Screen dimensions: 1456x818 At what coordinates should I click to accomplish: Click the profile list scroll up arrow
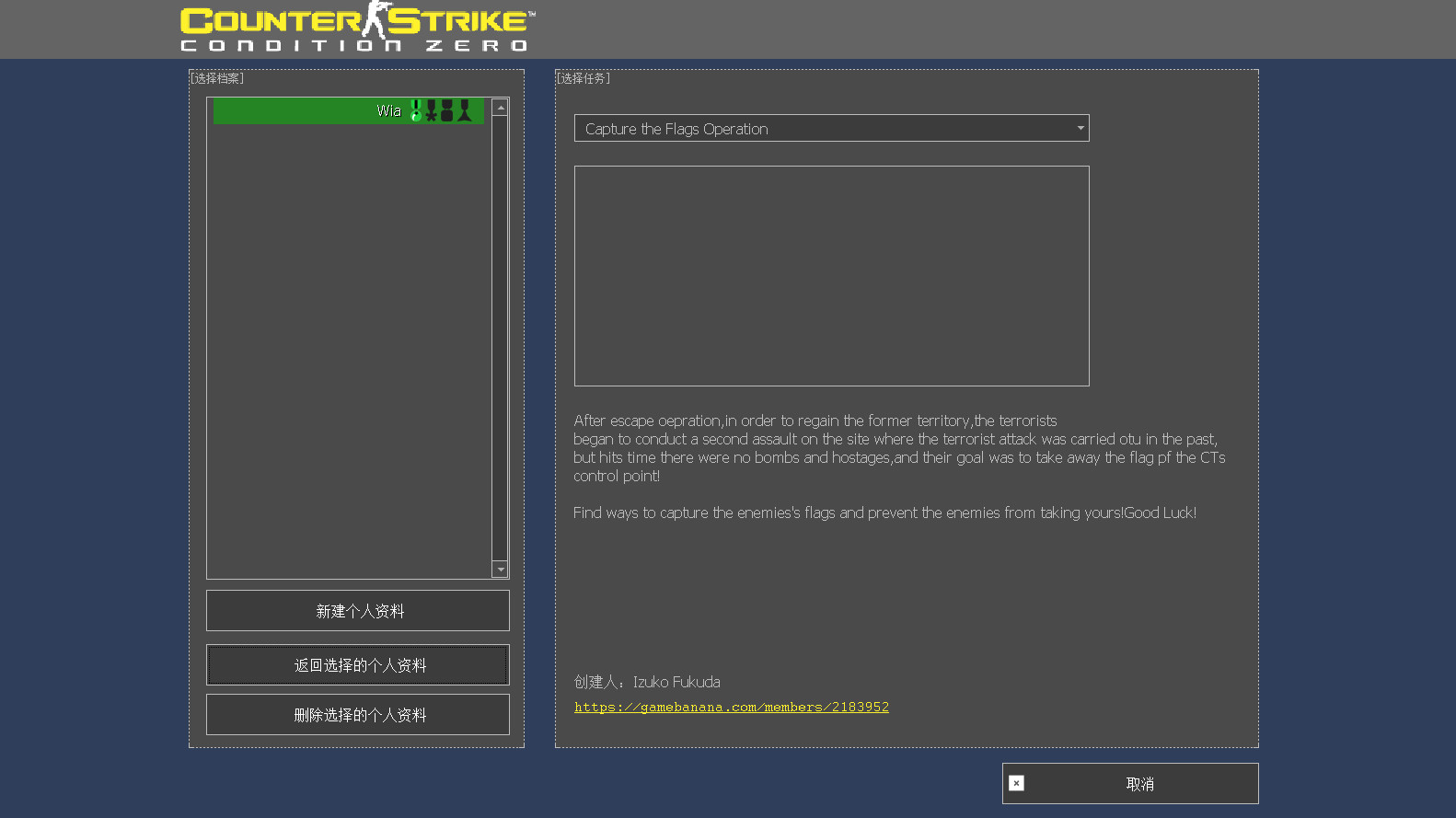point(501,108)
